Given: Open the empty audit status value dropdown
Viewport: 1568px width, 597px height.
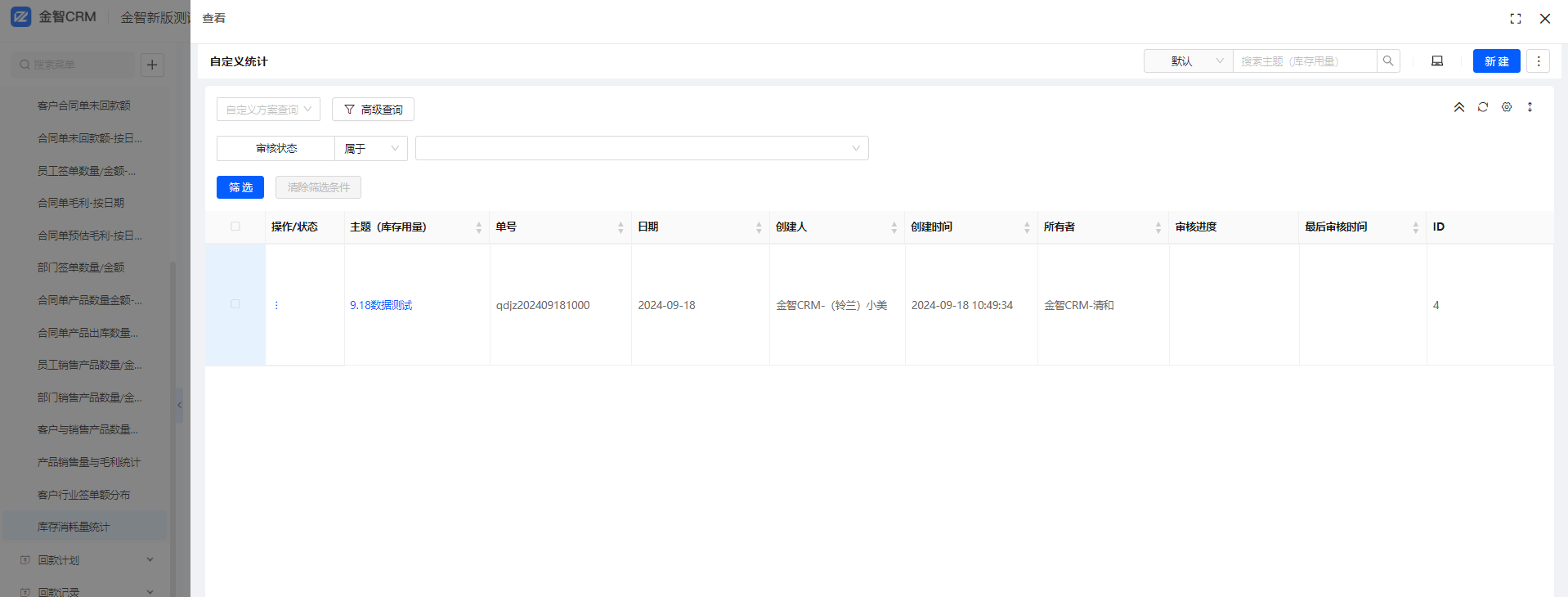Looking at the screenshot, I should pyautogui.click(x=641, y=149).
